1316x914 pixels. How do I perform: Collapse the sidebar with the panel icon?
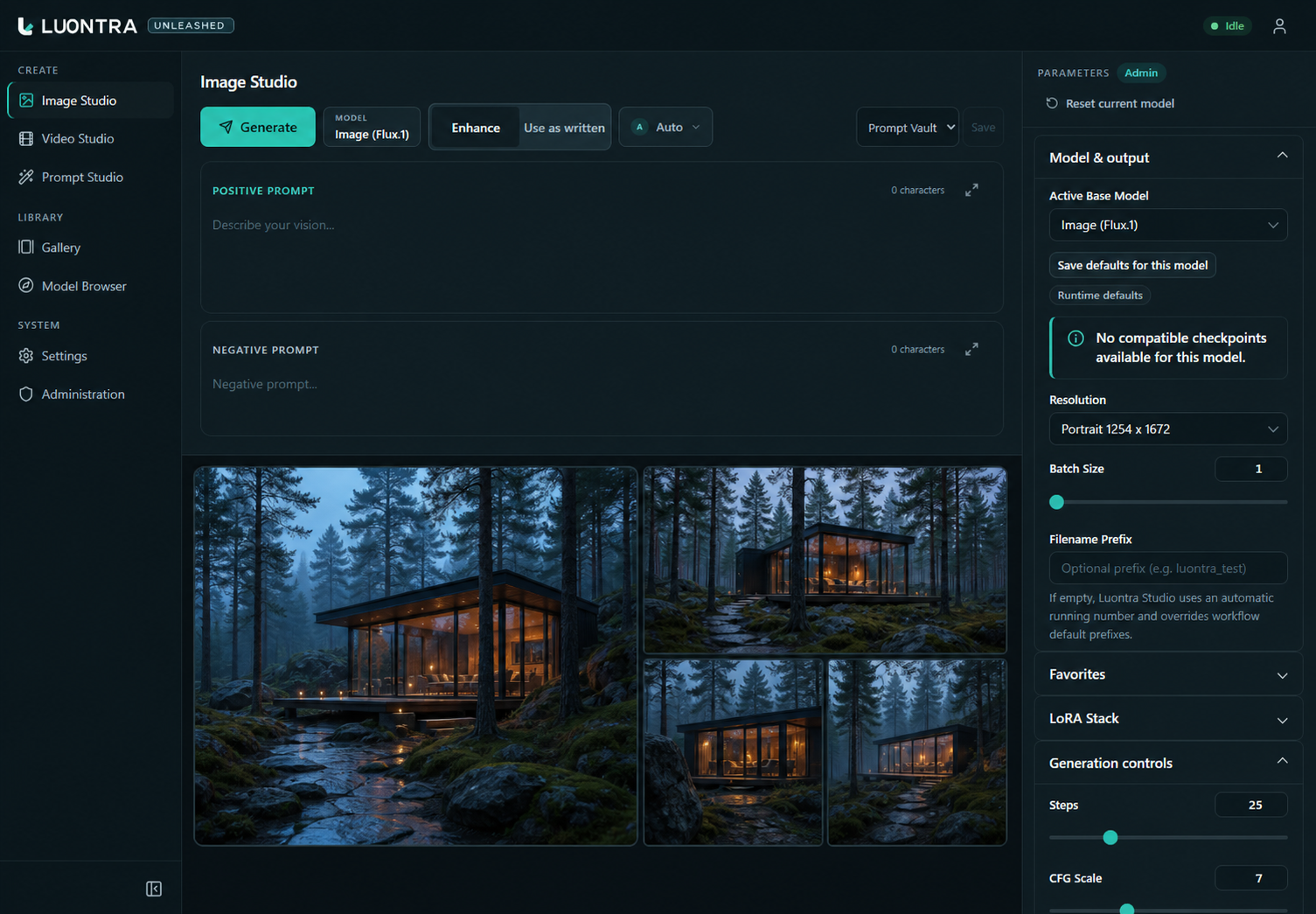154,889
